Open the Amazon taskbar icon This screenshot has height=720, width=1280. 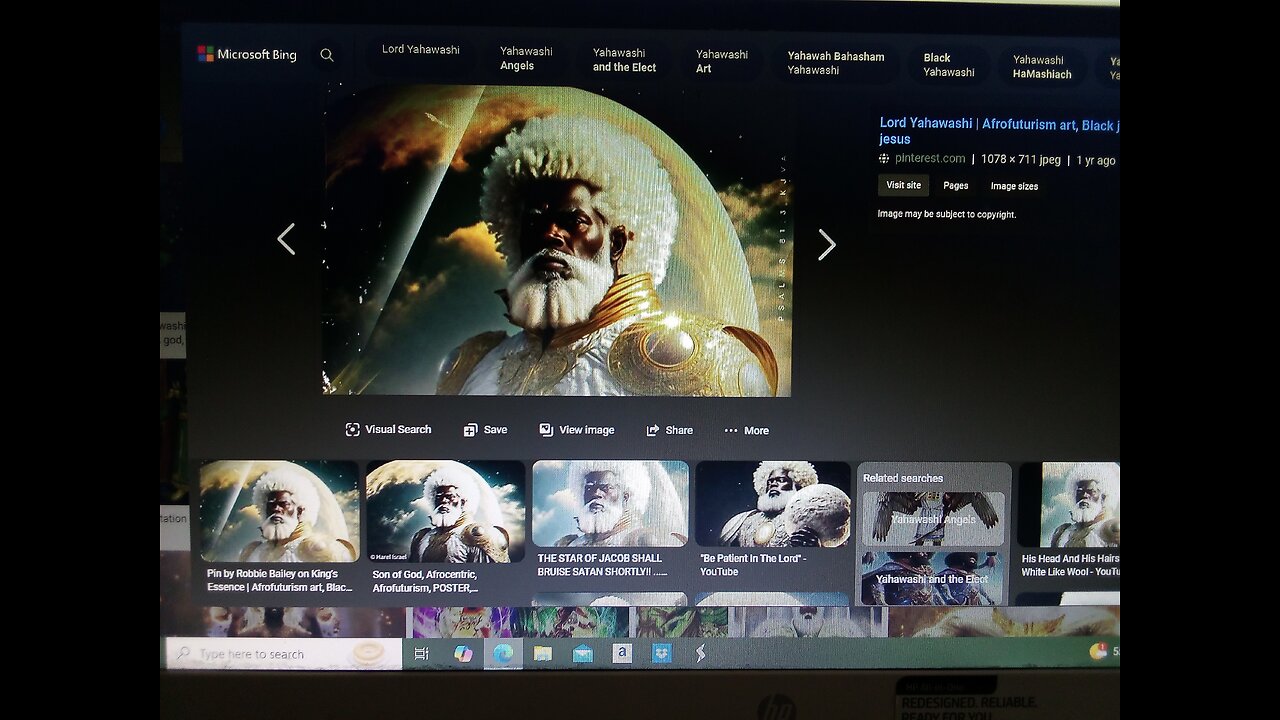click(622, 654)
